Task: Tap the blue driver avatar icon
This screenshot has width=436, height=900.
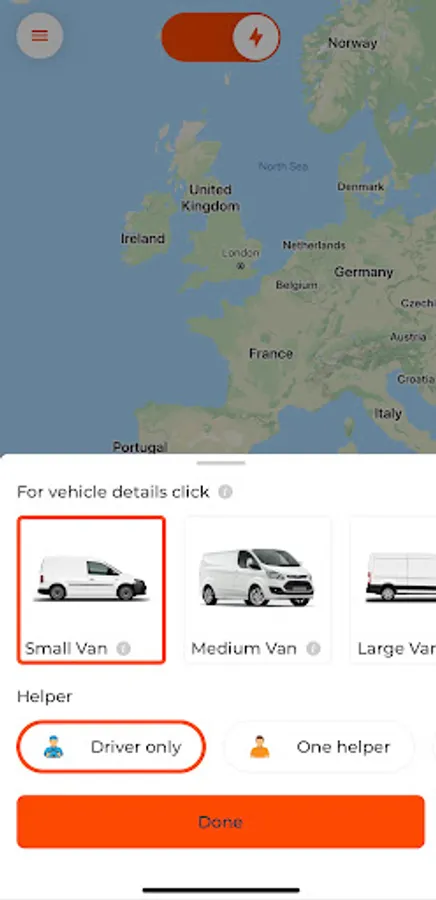Action: click(x=53, y=747)
